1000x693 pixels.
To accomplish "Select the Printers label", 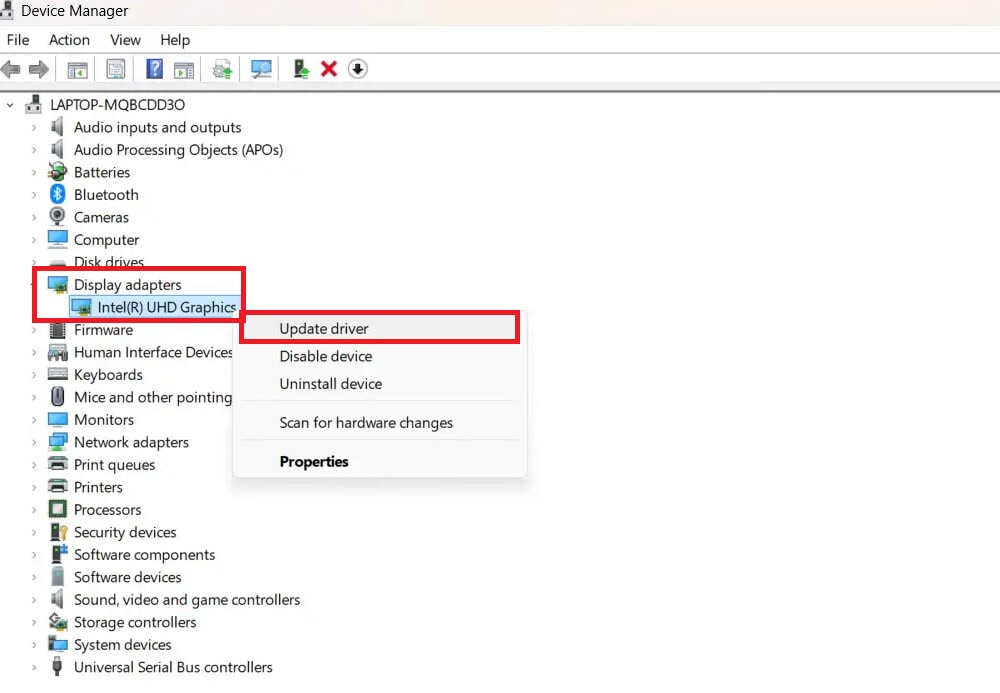I will click(98, 487).
